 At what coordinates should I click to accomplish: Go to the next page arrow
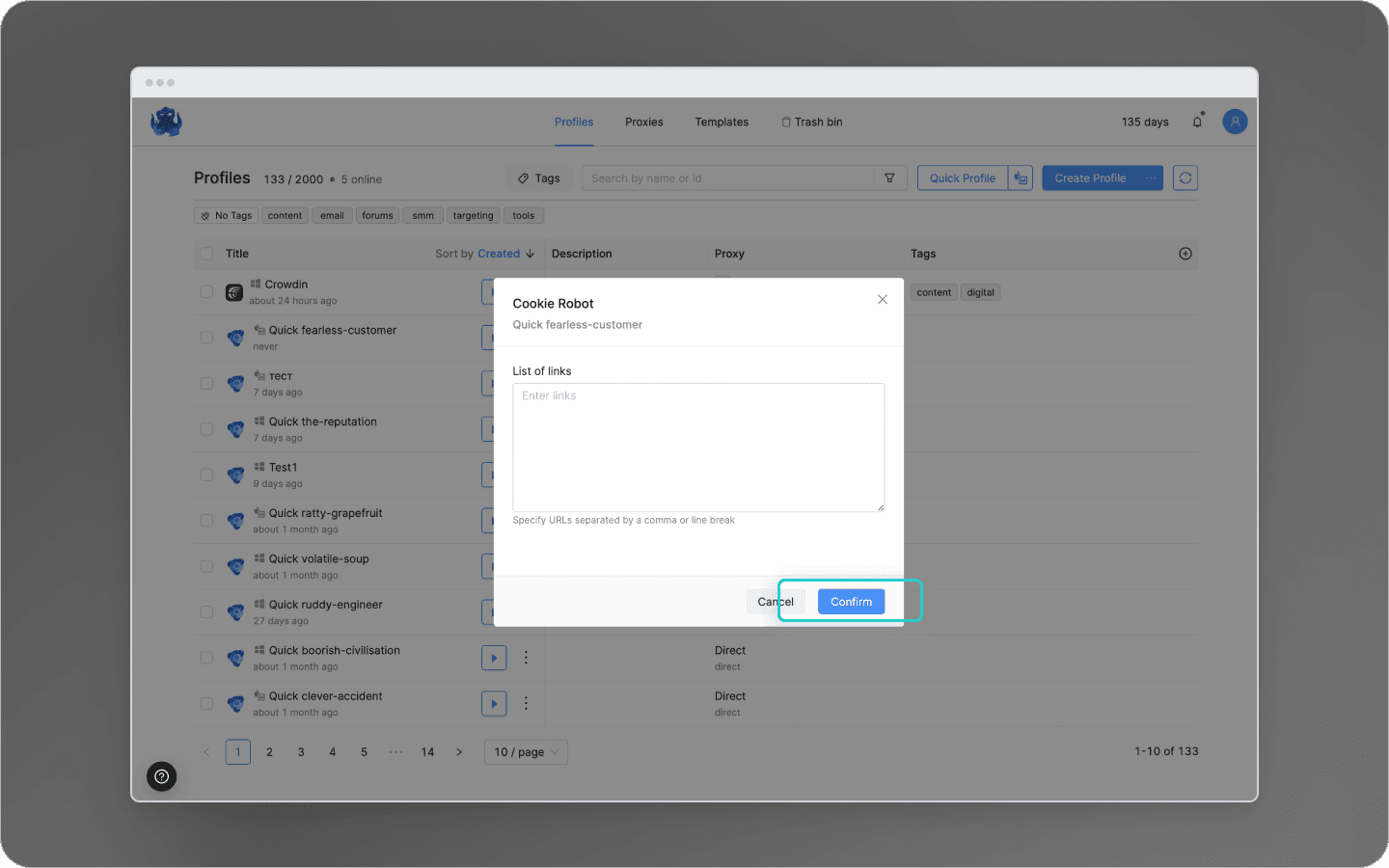459,752
